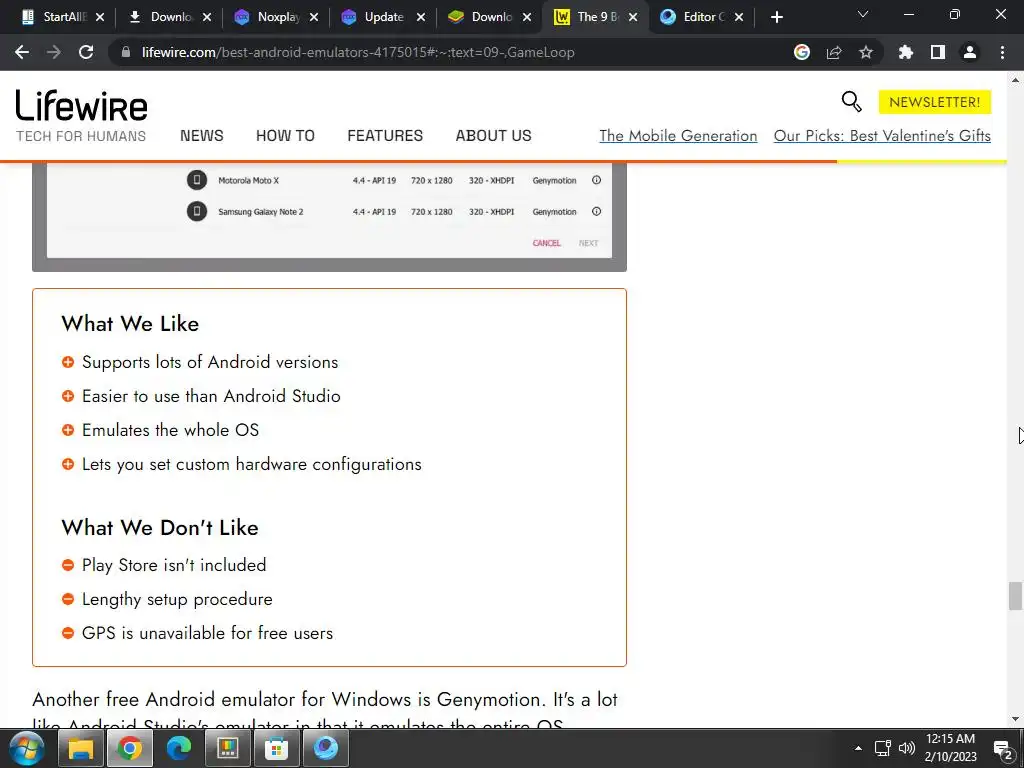Click the share page icon
The image size is (1024, 768).
(x=834, y=52)
